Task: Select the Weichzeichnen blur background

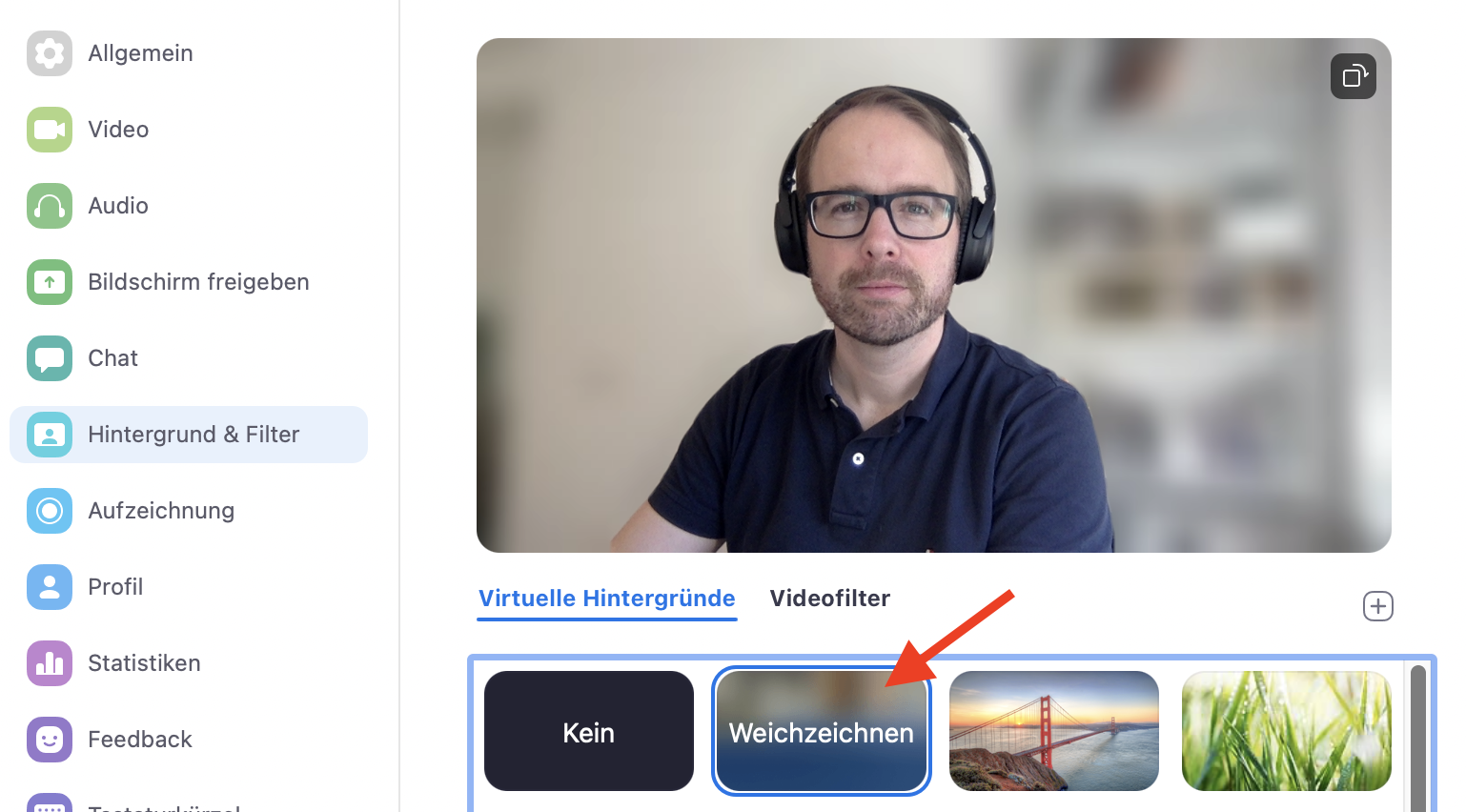Action: click(x=822, y=731)
